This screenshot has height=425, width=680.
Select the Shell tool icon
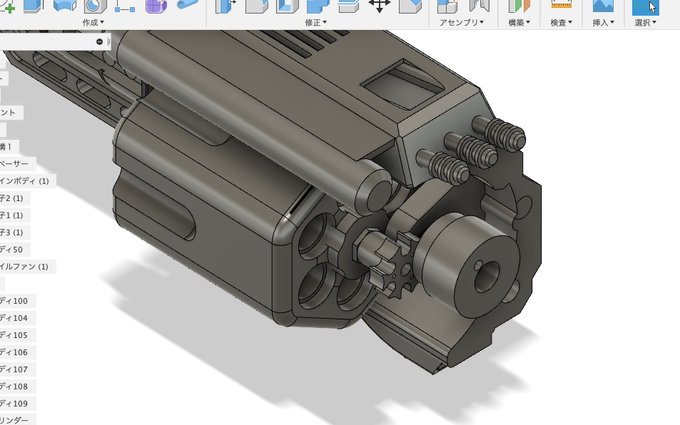288,6
